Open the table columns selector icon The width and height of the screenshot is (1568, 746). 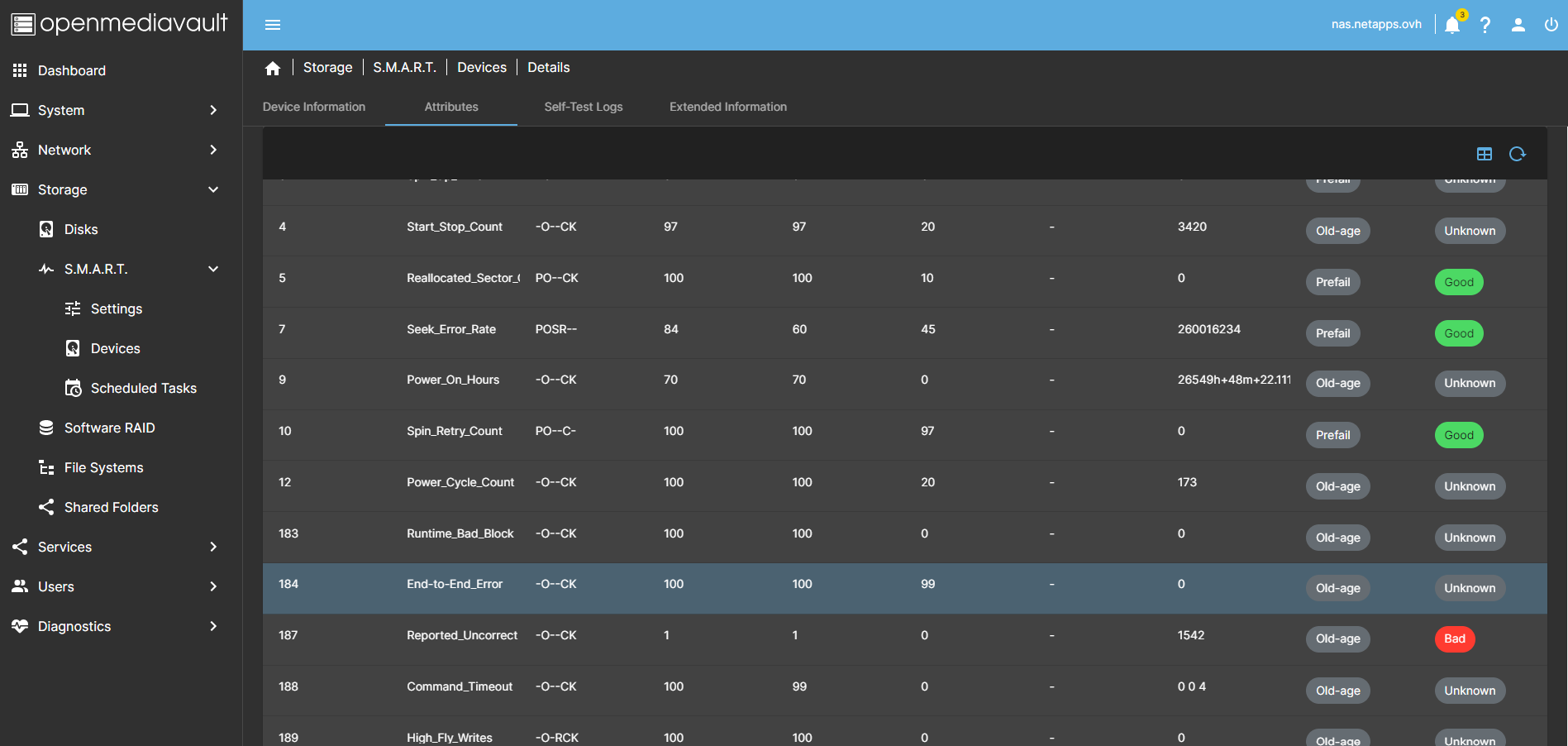[1485, 154]
